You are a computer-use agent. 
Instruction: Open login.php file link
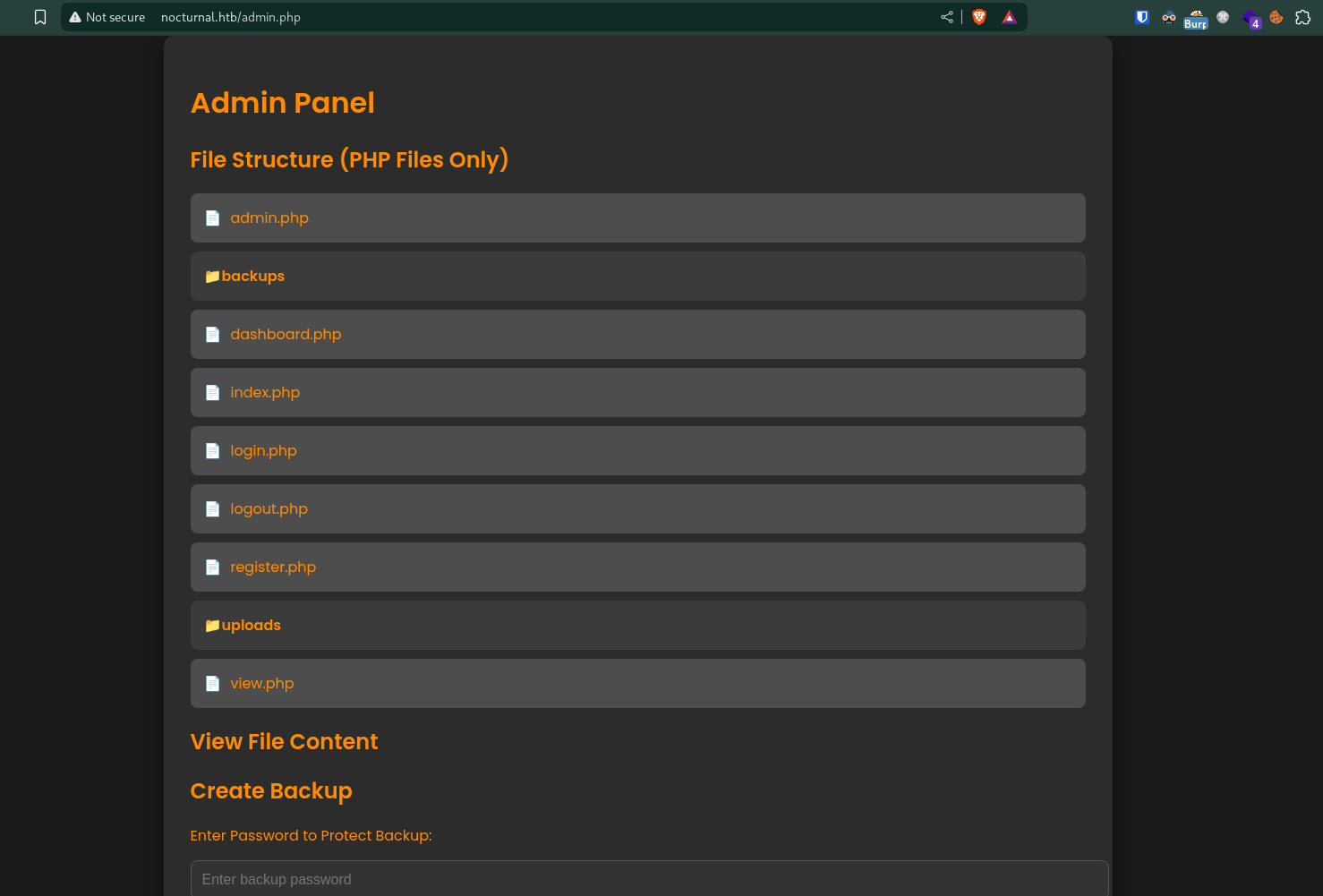coord(263,450)
